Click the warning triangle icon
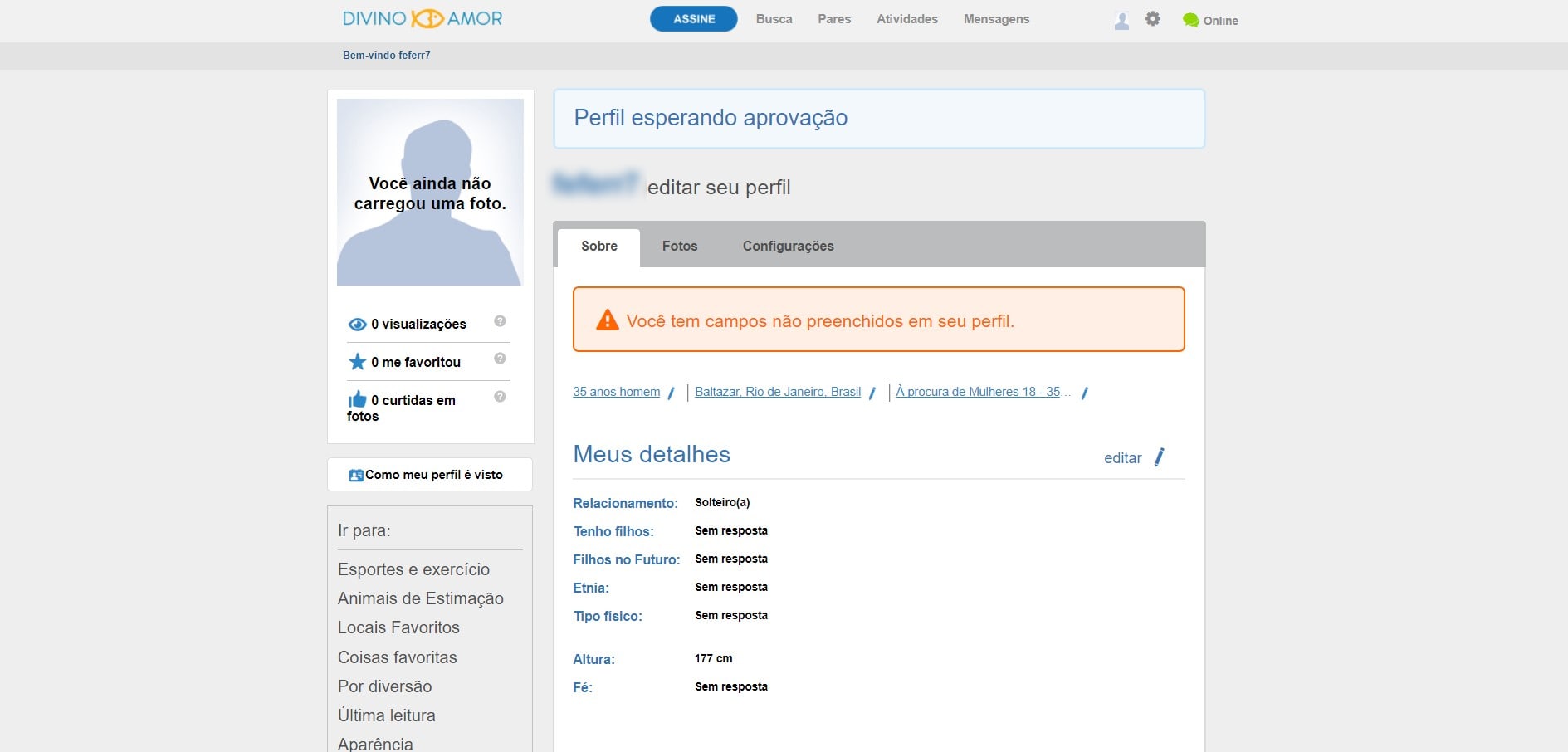 [608, 320]
